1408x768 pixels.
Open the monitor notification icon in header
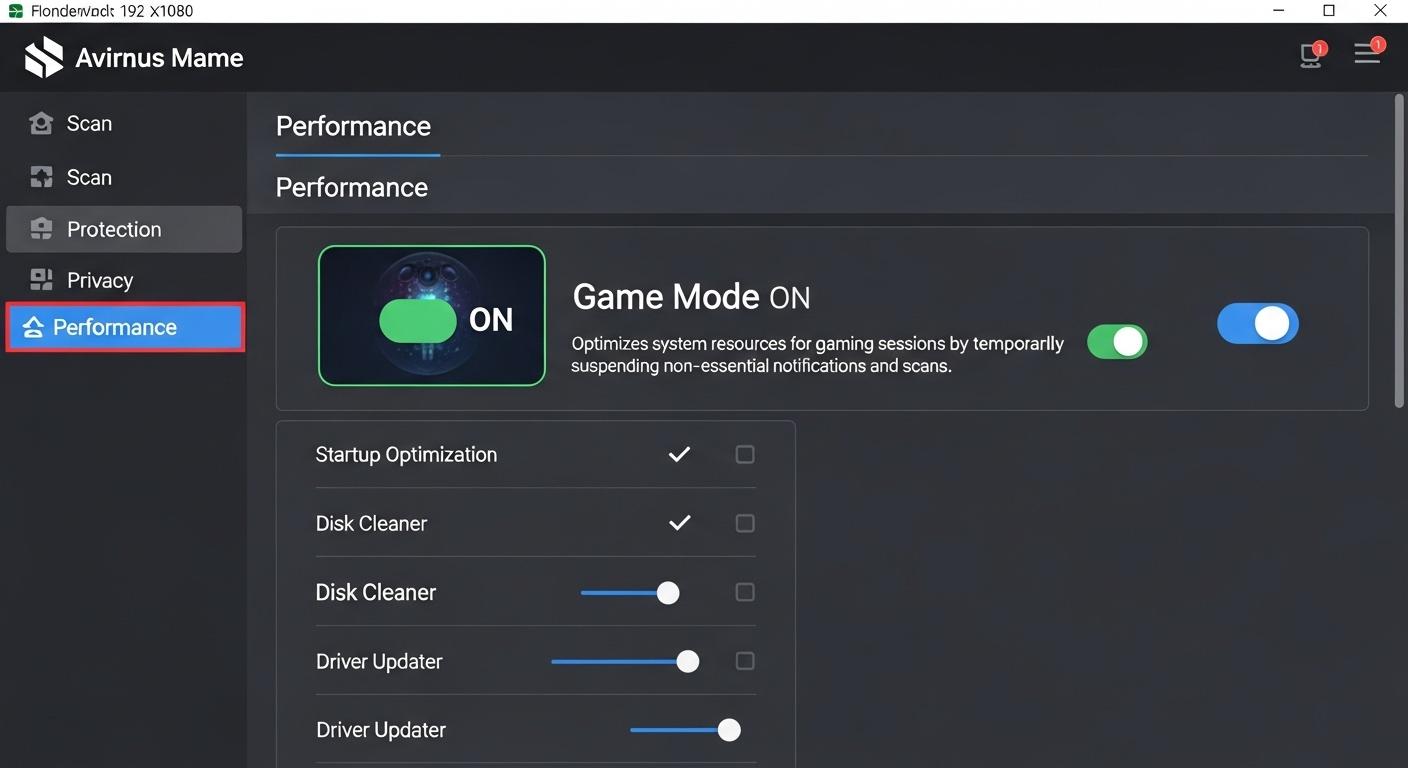[x=1310, y=56]
